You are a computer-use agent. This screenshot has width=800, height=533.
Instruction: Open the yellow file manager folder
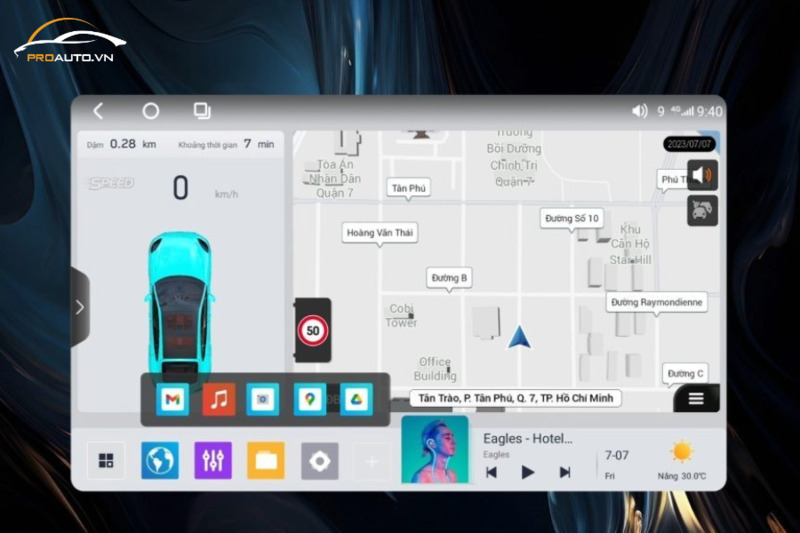click(x=266, y=461)
